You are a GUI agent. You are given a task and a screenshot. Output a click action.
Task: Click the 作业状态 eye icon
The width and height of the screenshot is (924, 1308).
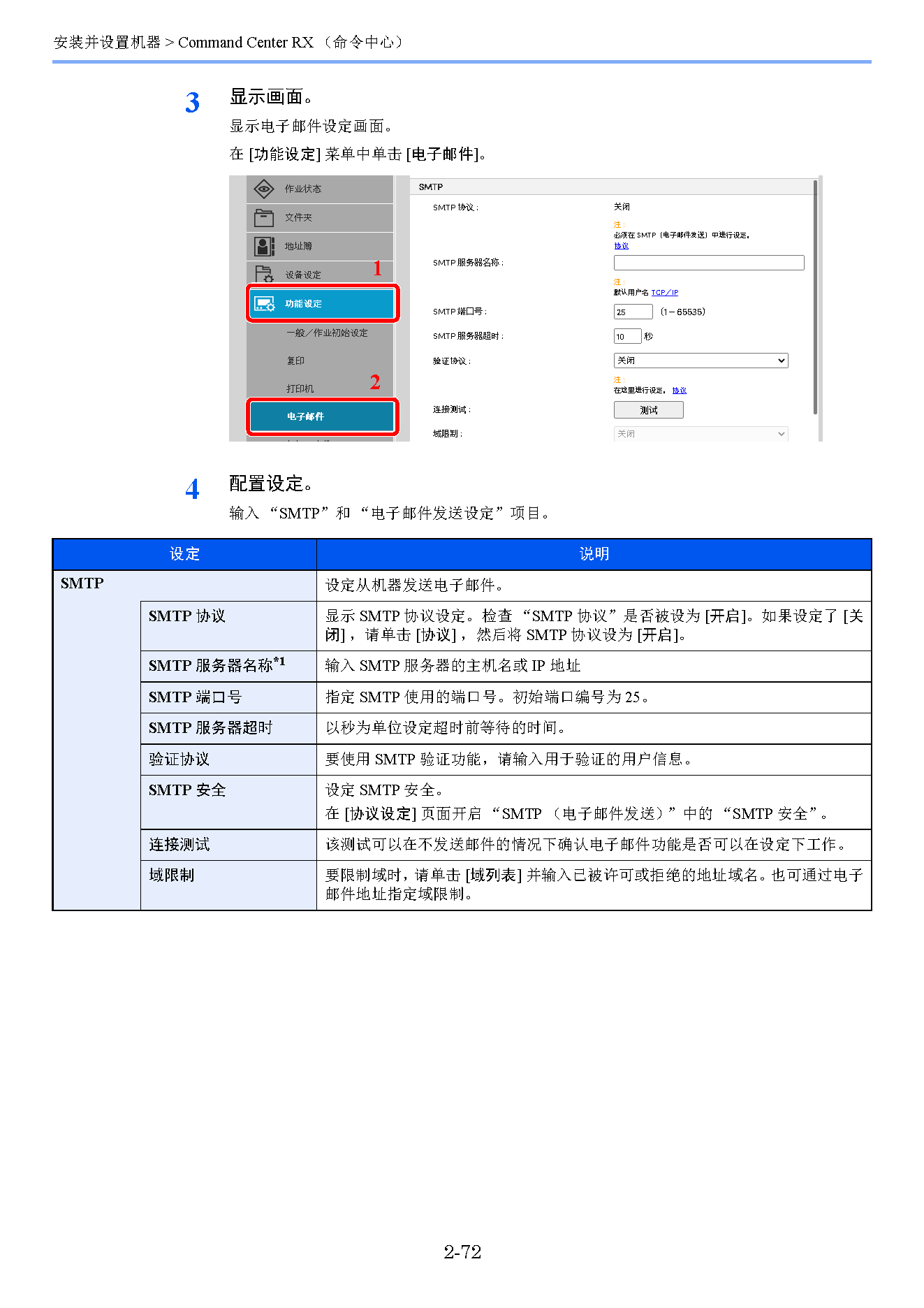263,189
